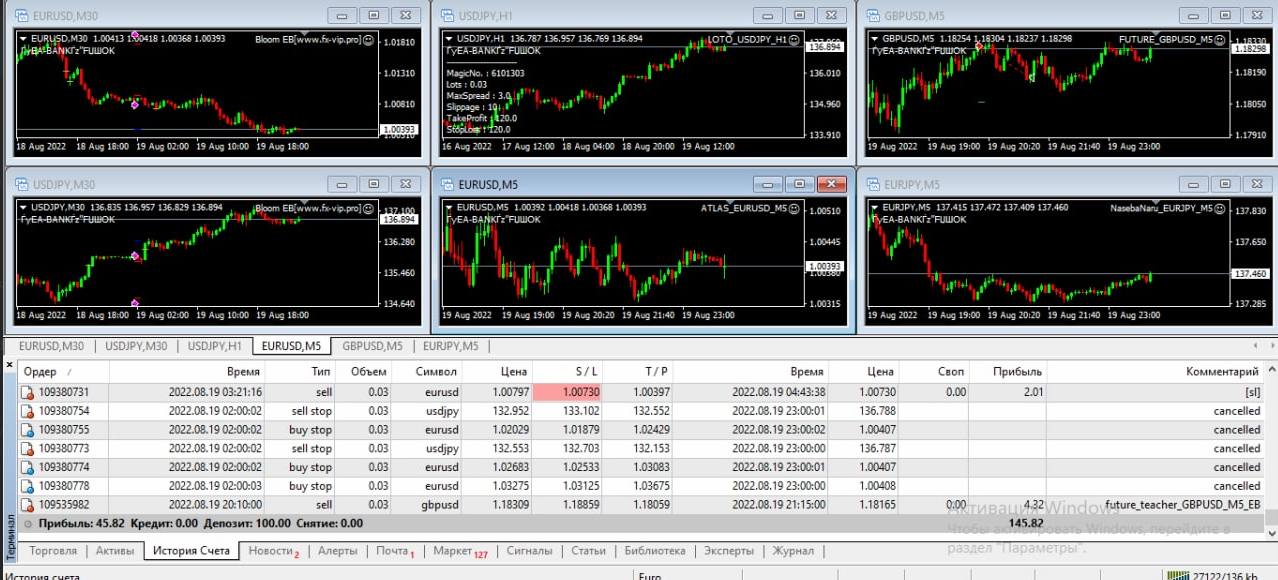Open the dropdown triangle in EURUSD,M5 chart
Viewport: 1278px width, 580px height.
(450, 208)
